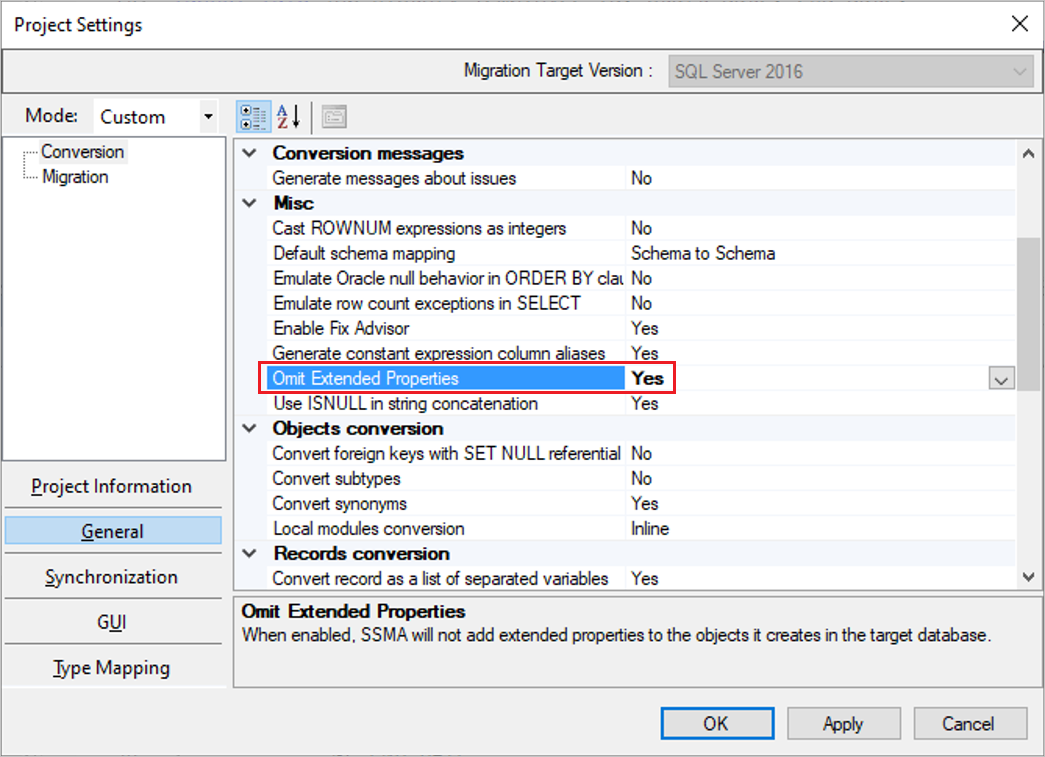Image resolution: width=1045 pixels, height=757 pixels.
Task: Open the Synchronization settings section
Action: (x=112, y=578)
